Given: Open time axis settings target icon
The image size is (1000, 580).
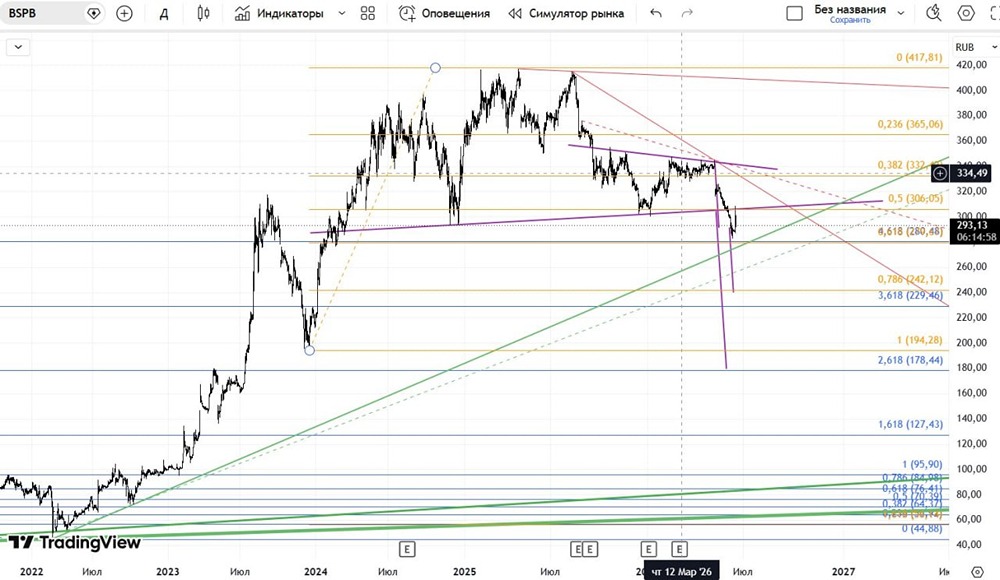Looking at the screenshot, I should 977,571.
